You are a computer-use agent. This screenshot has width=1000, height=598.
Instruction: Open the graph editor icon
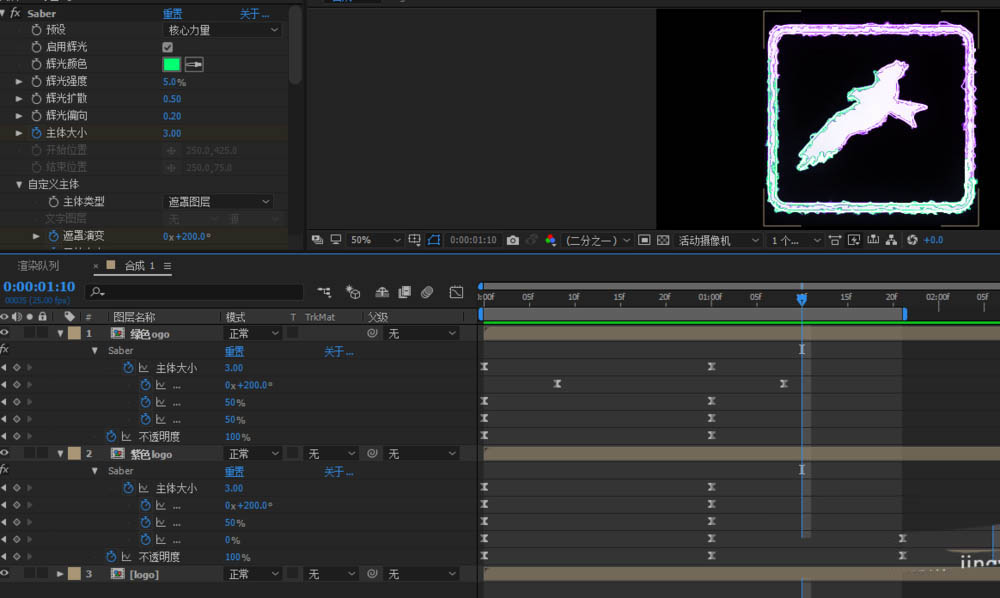click(x=456, y=292)
